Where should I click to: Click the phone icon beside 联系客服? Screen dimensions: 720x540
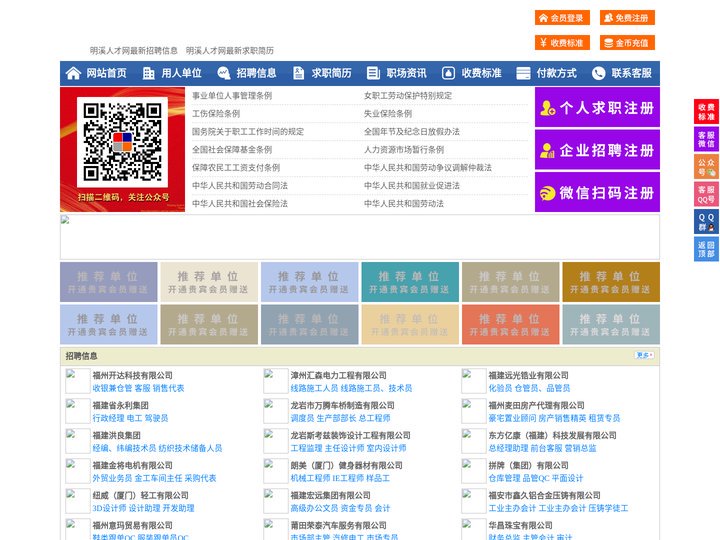pyautogui.click(x=598, y=73)
